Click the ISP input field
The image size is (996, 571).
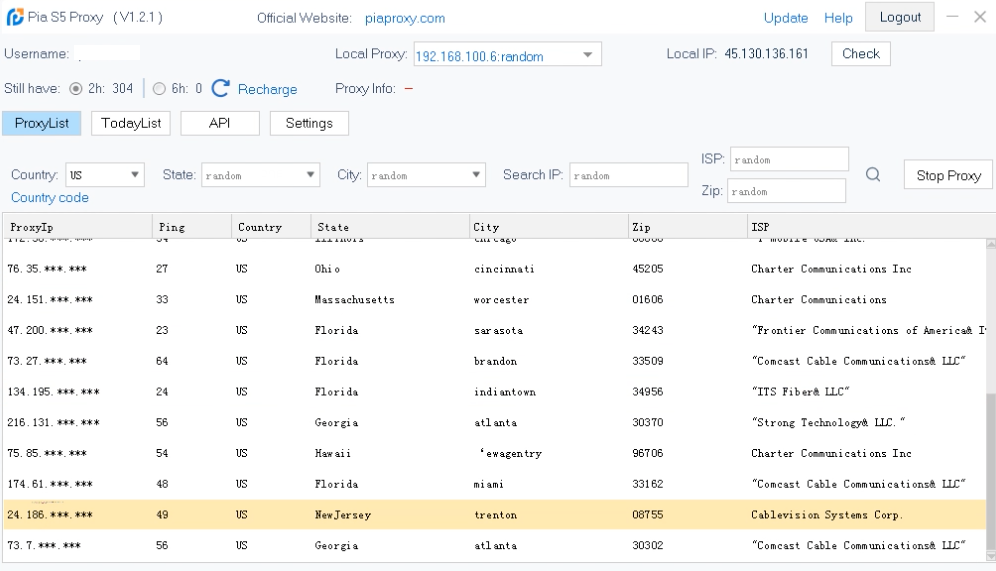789,159
